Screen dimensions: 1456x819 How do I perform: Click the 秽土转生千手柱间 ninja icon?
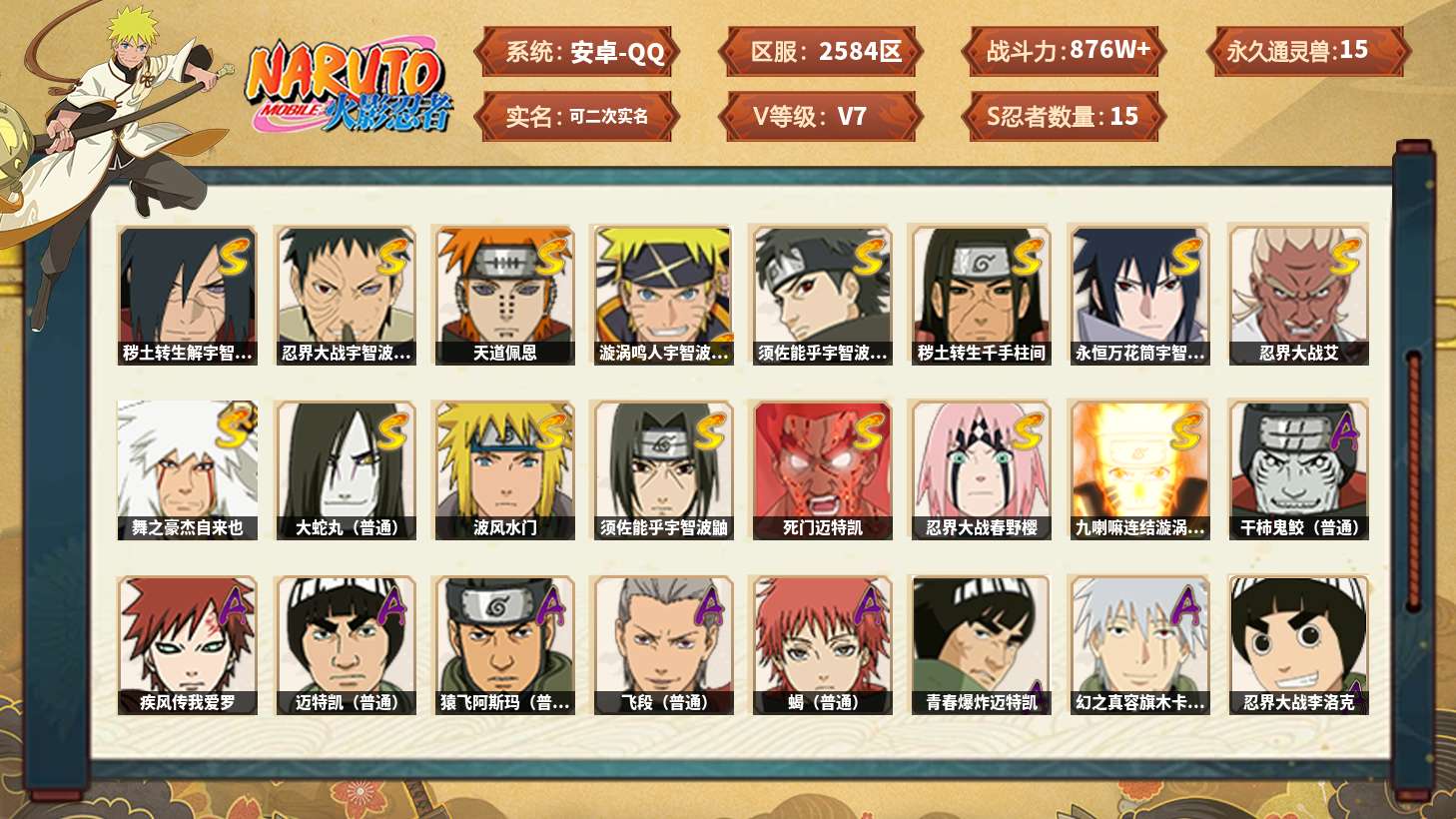coord(981,295)
